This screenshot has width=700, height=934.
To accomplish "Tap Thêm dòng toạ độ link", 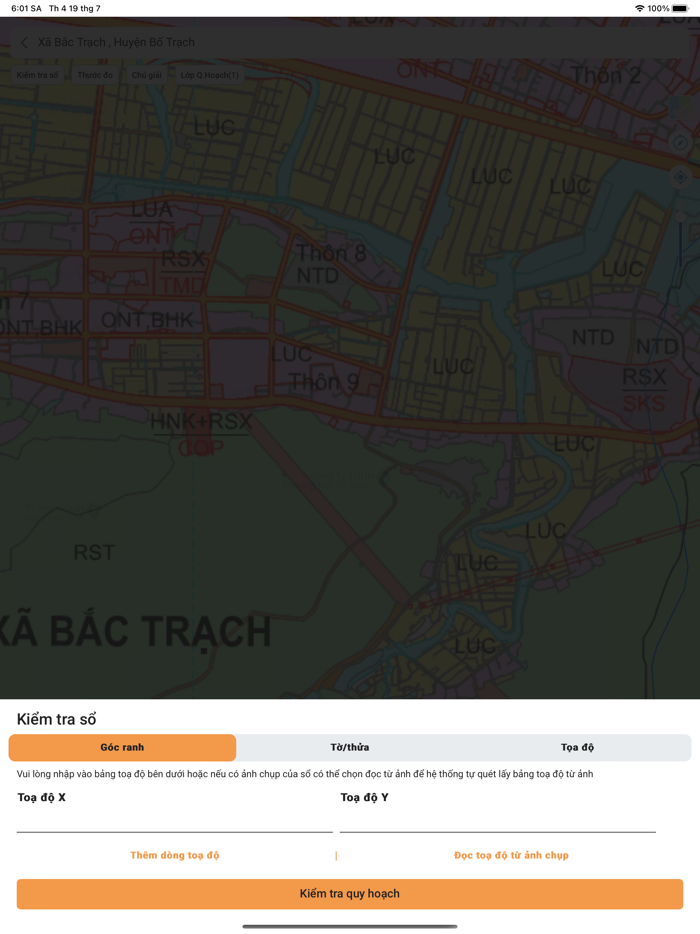I will 175,855.
